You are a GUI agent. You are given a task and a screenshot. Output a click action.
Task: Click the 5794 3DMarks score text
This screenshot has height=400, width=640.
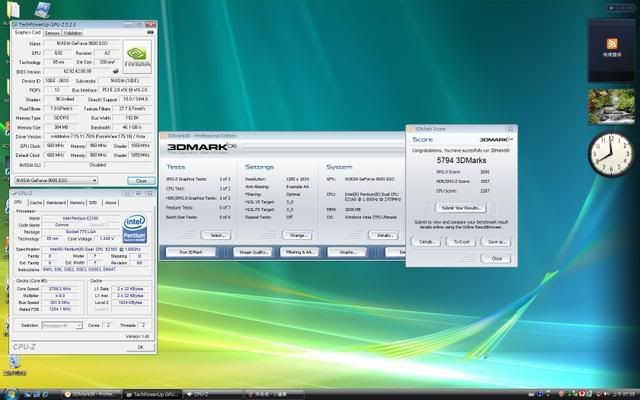pyautogui.click(x=461, y=160)
